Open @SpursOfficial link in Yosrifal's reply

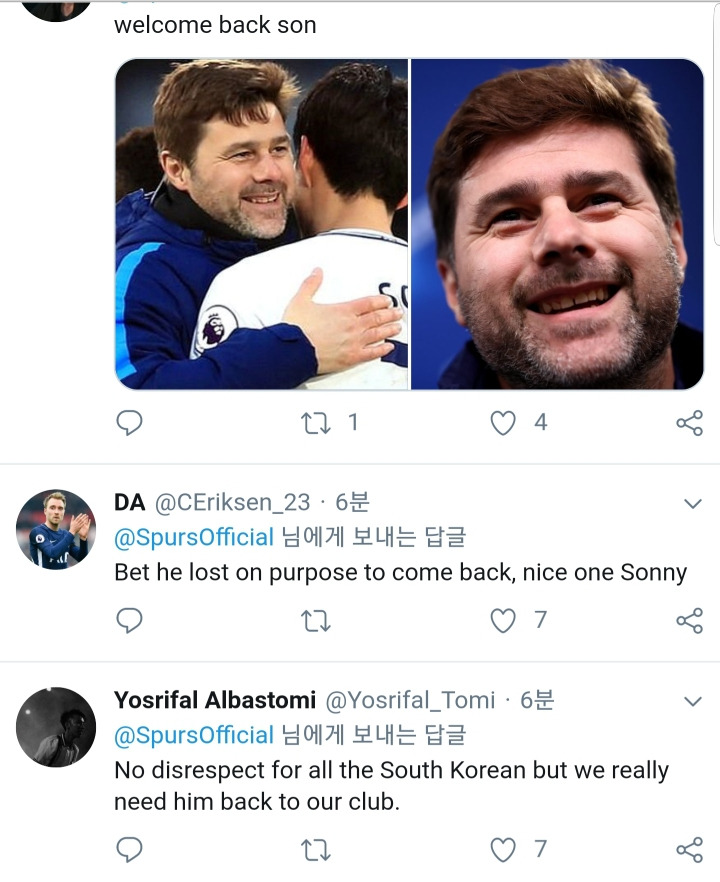coord(193,735)
